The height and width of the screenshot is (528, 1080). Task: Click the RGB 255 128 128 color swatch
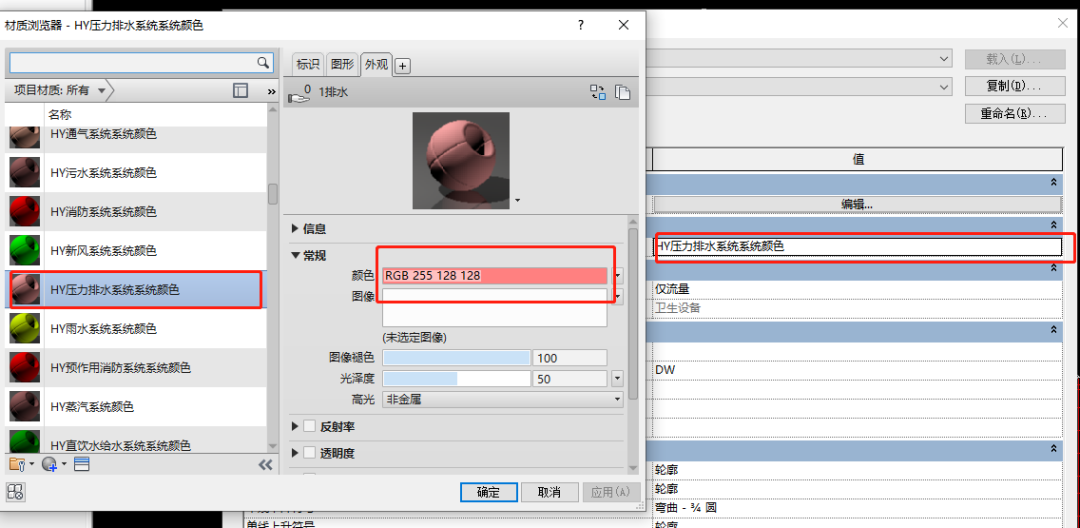[x=495, y=276]
